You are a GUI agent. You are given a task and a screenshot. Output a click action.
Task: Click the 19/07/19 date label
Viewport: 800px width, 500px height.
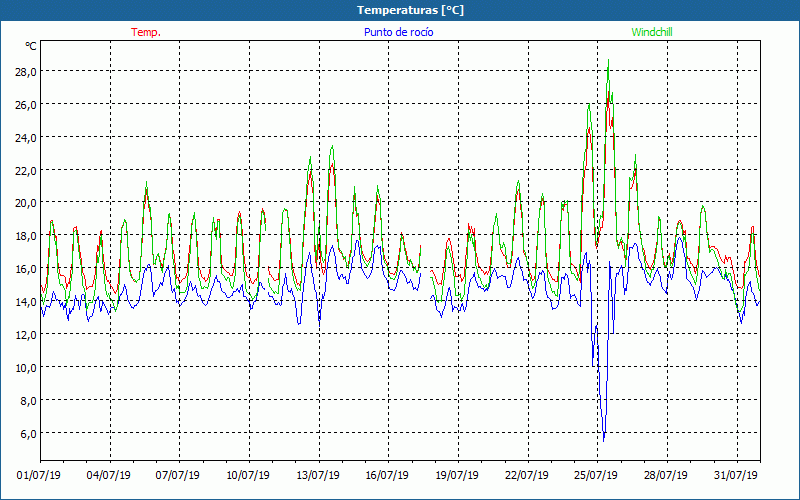[x=457, y=475]
